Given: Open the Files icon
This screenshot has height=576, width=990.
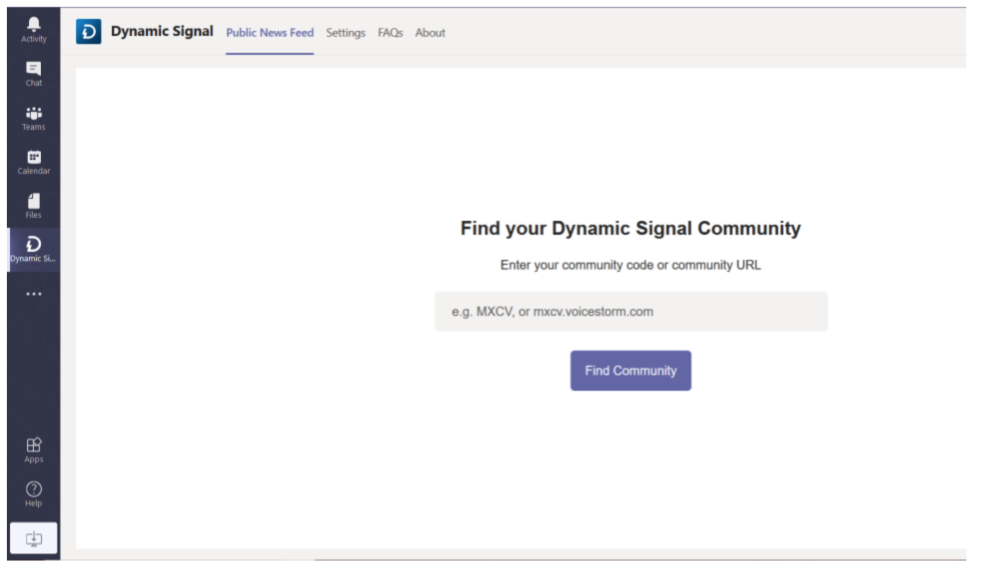Looking at the screenshot, I should click(33, 201).
